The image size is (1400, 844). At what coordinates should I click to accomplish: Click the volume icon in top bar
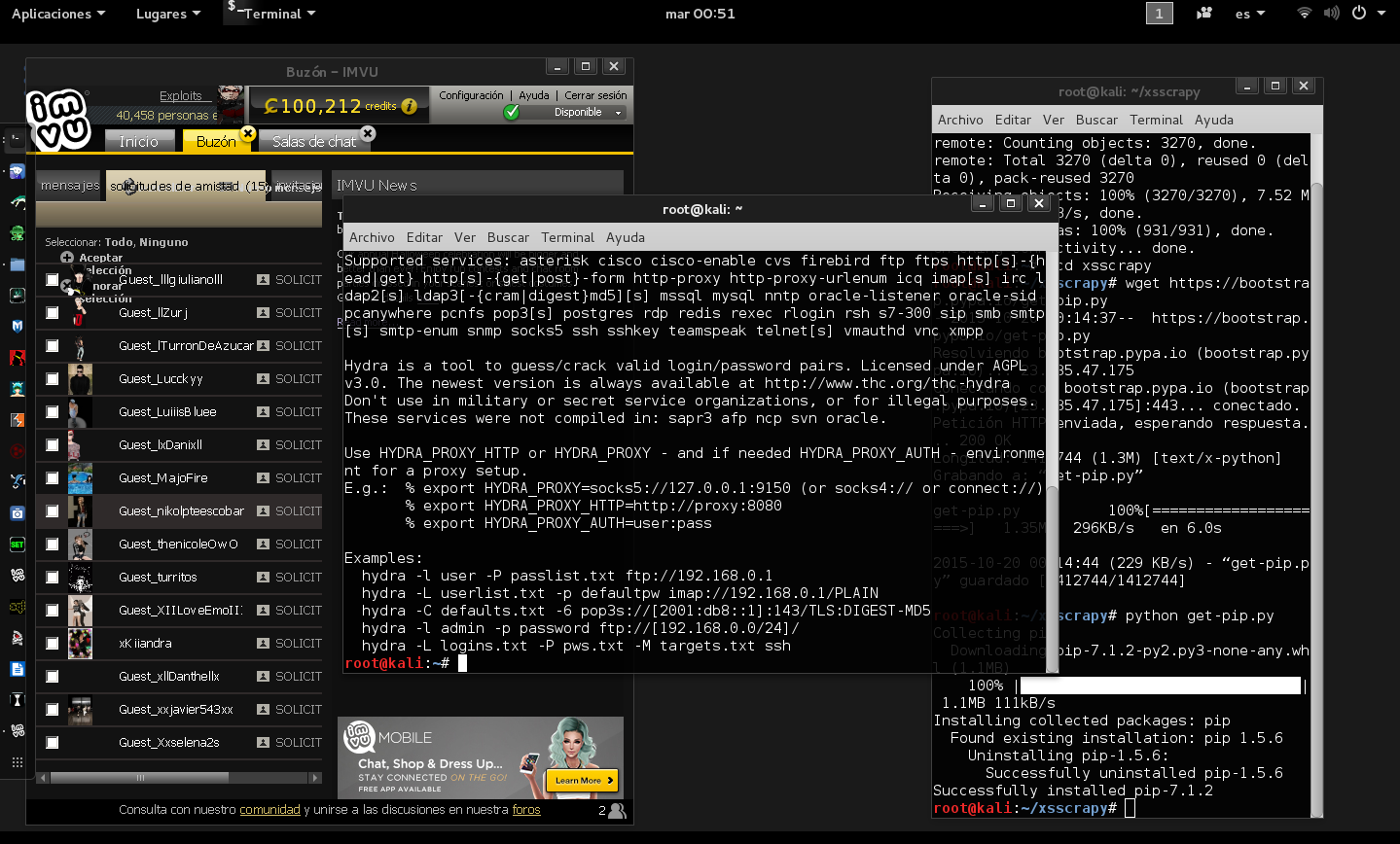pos(1332,14)
